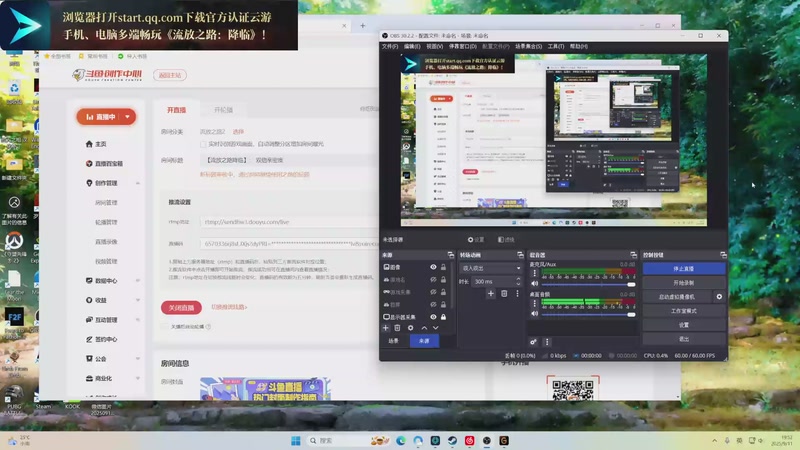Open 主页 home in Douyu sidebar
The height and width of the screenshot is (450, 800).
point(96,144)
